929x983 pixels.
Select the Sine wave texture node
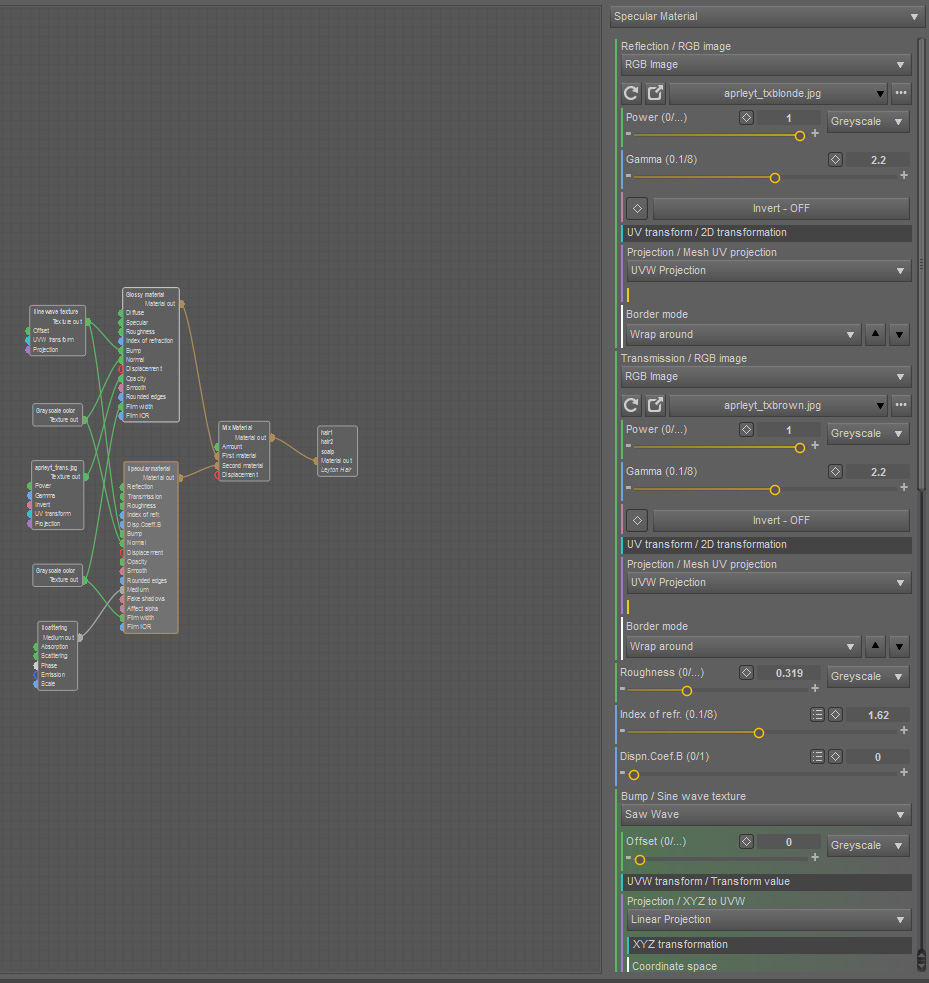tap(57, 330)
